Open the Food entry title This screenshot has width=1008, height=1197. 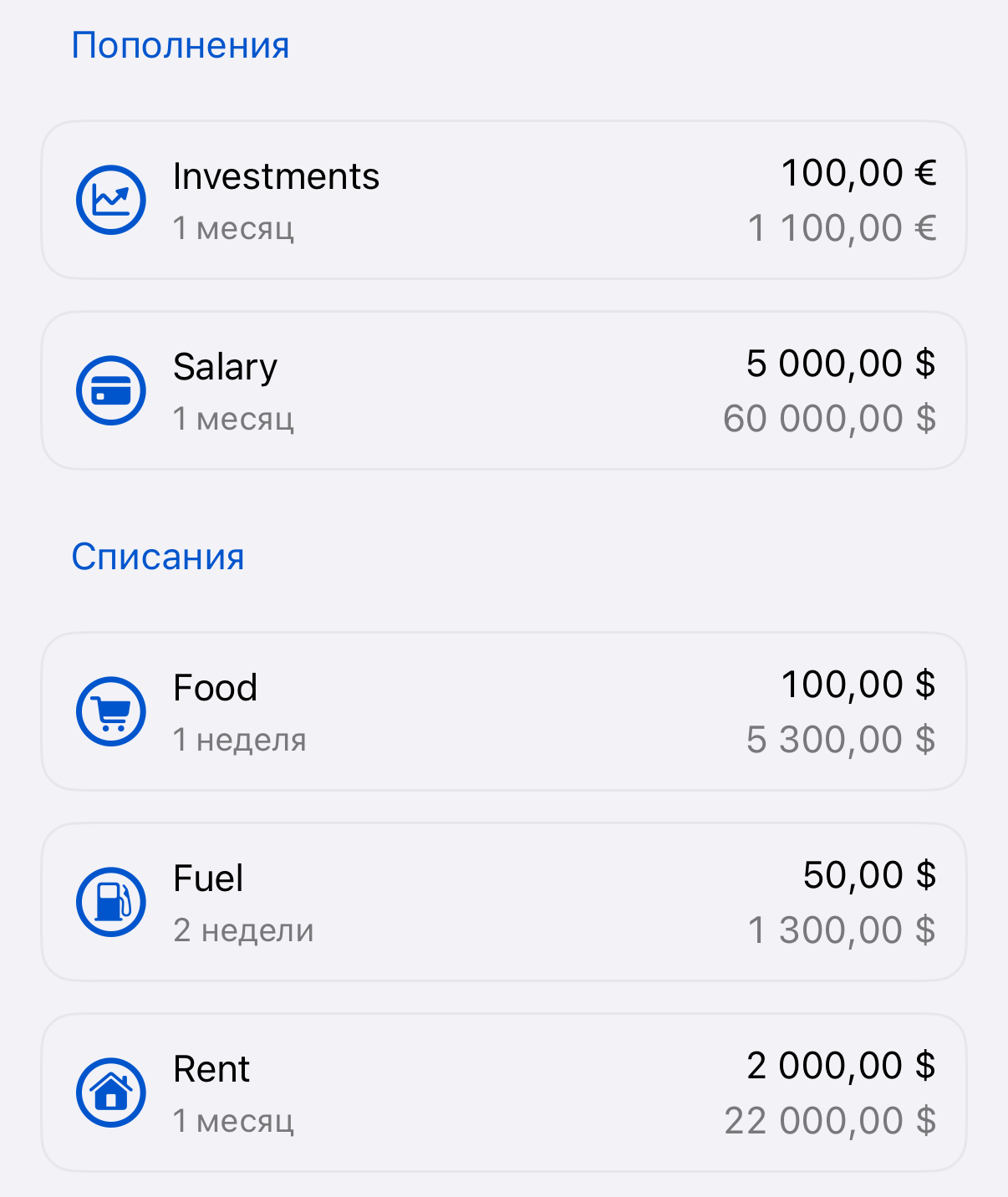pyautogui.click(x=215, y=688)
